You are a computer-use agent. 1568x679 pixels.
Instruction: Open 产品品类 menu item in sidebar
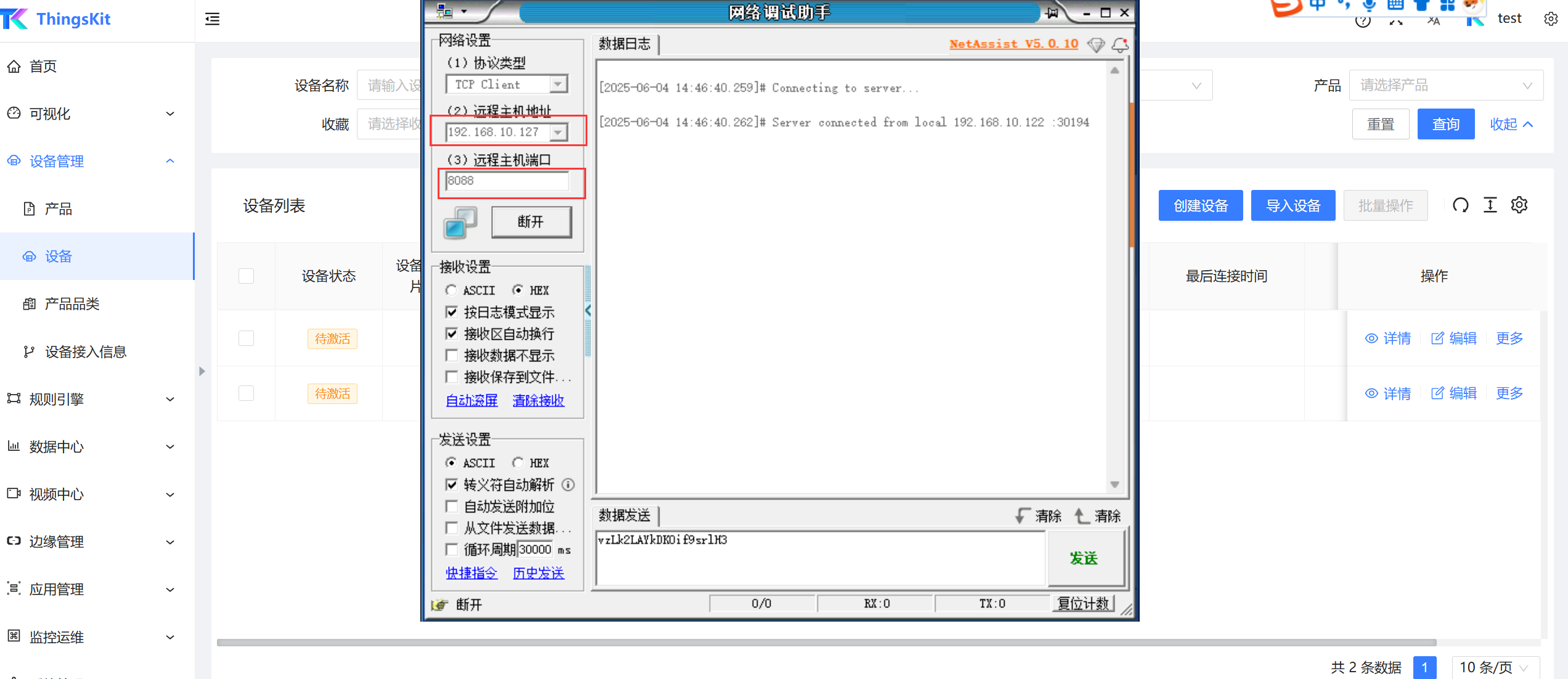(x=72, y=304)
